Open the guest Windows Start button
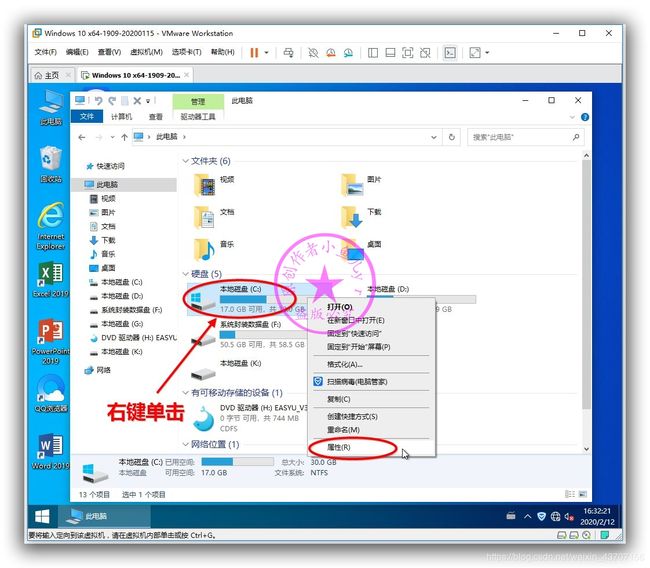The image size is (650, 568). tap(42, 516)
